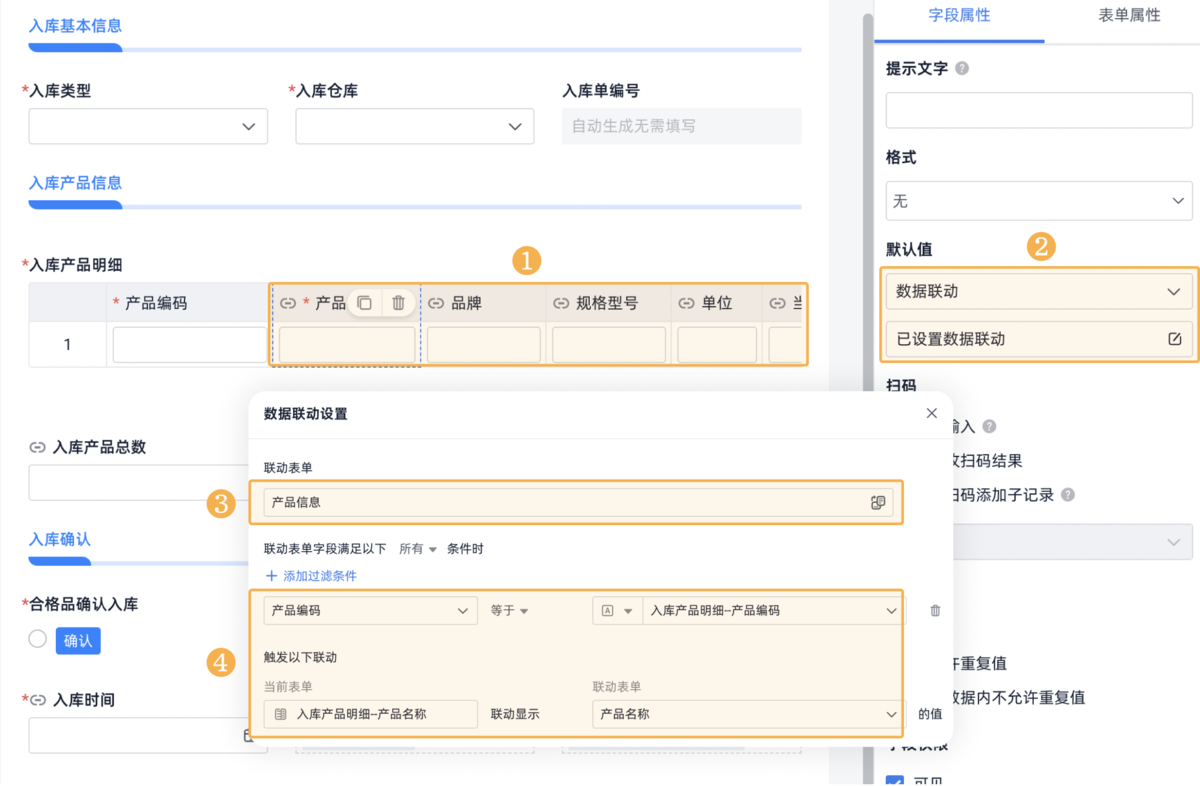Click the data-link icon beside 品牌 column header
This screenshot has height=786, width=1200.
point(436,302)
